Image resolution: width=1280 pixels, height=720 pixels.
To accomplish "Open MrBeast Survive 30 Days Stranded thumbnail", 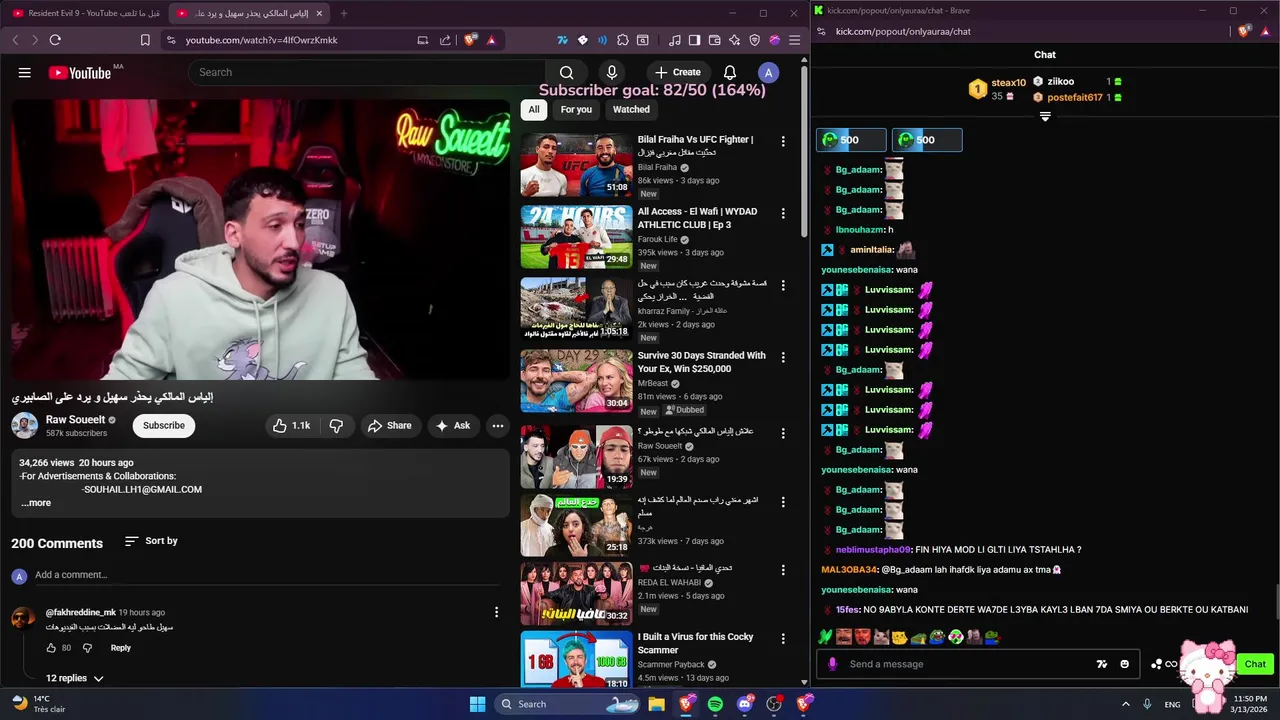I will point(576,381).
